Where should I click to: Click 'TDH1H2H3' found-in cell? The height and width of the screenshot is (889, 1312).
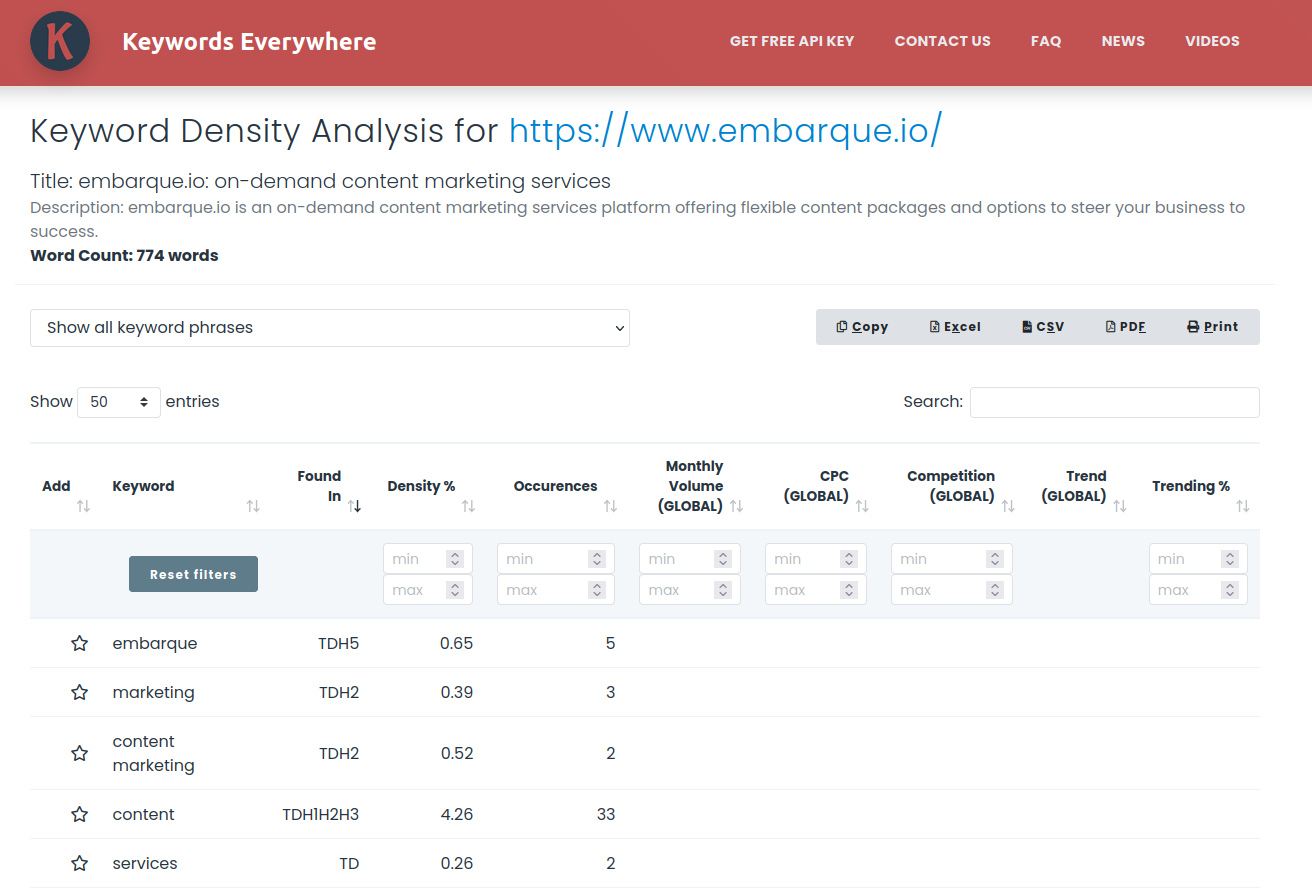321,814
